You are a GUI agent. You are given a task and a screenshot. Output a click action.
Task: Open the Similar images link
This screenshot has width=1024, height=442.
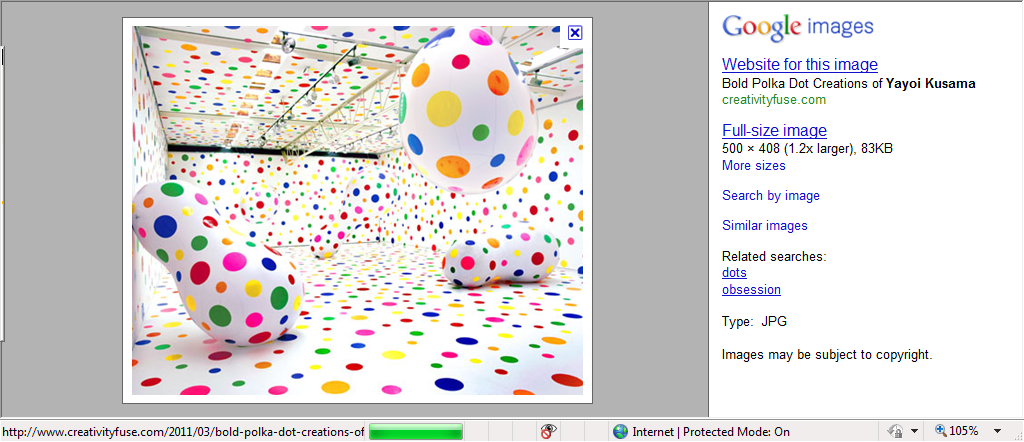coord(765,225)
